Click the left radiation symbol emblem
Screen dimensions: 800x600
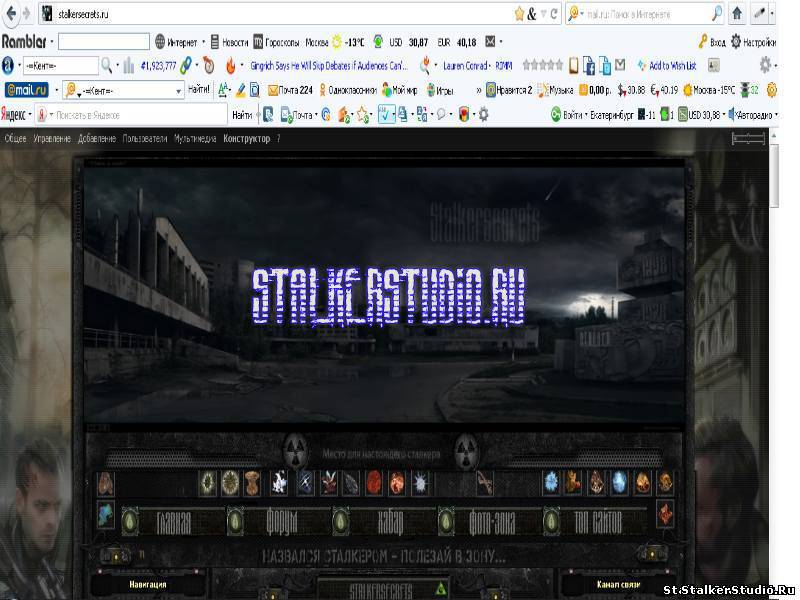(x=295, y=451)
